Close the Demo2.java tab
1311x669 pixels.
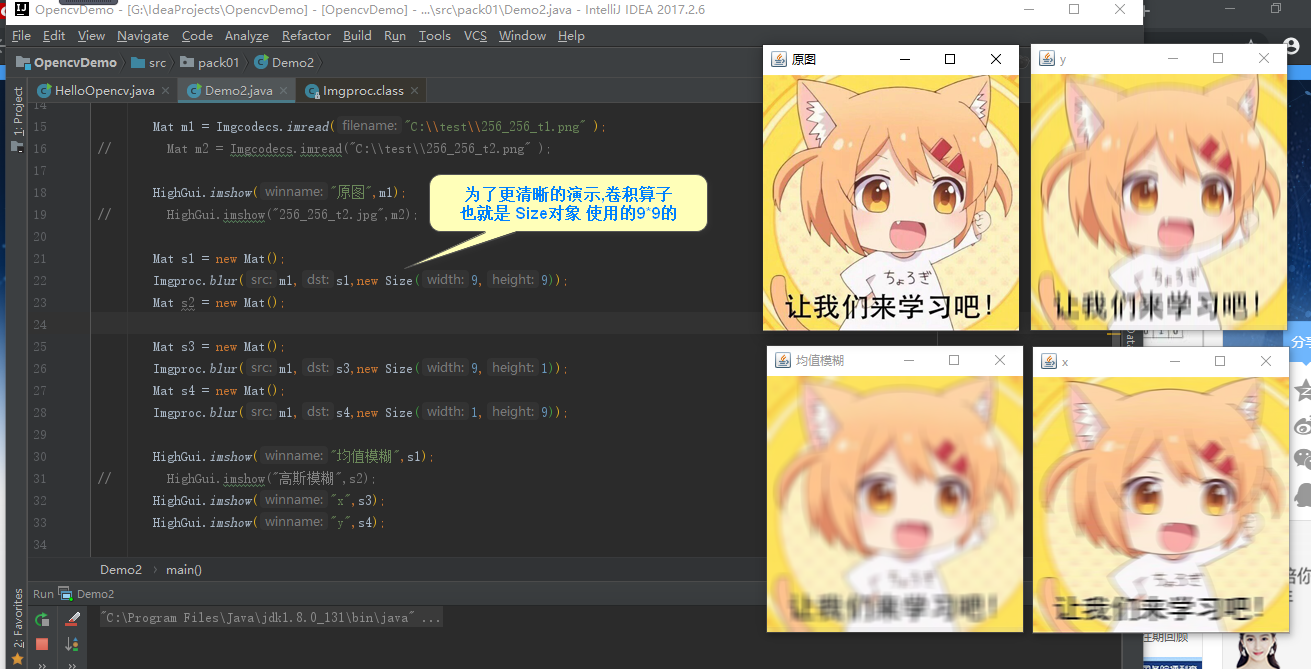[x=285, y=91]
